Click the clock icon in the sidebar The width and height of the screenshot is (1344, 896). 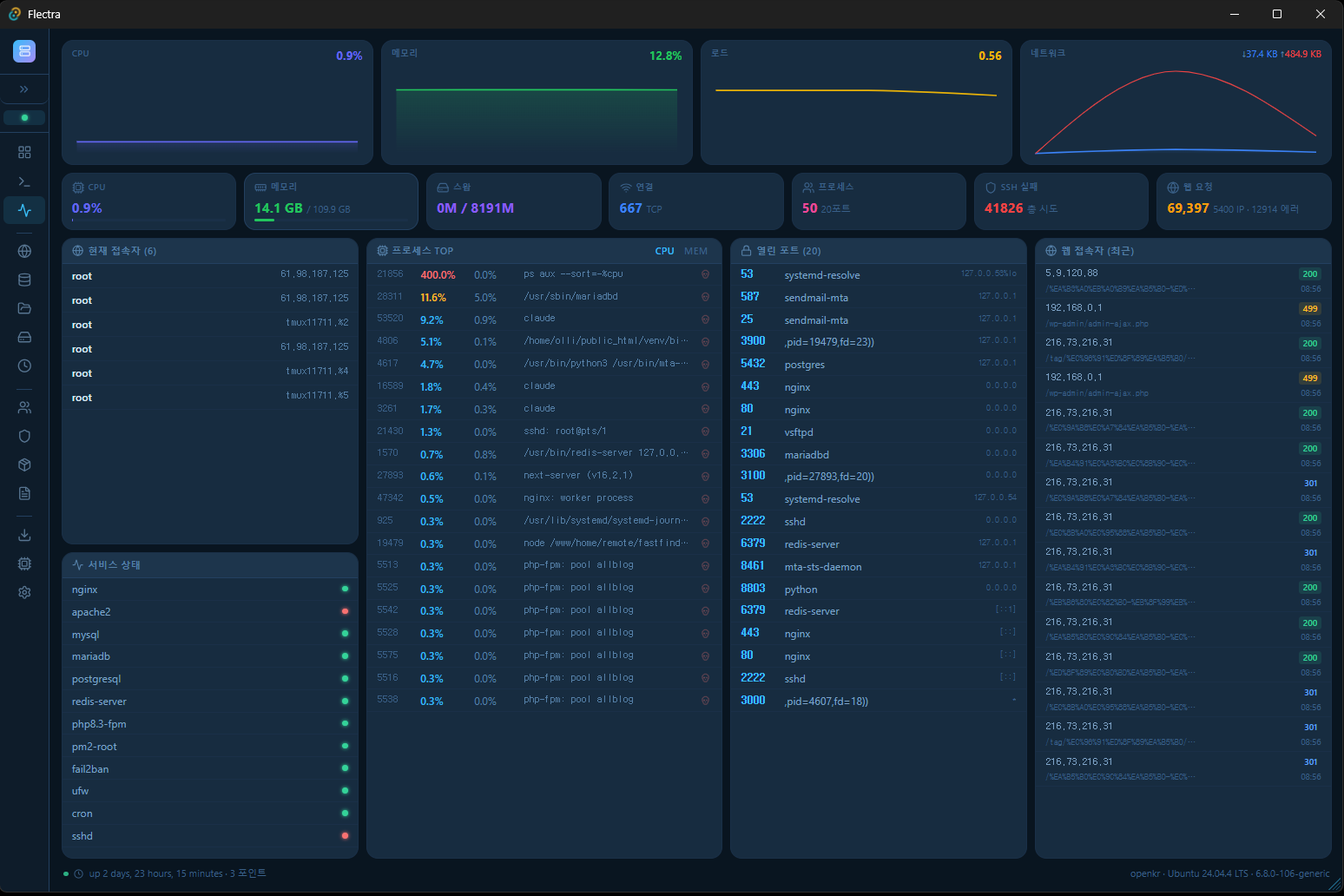coord(24,366)
